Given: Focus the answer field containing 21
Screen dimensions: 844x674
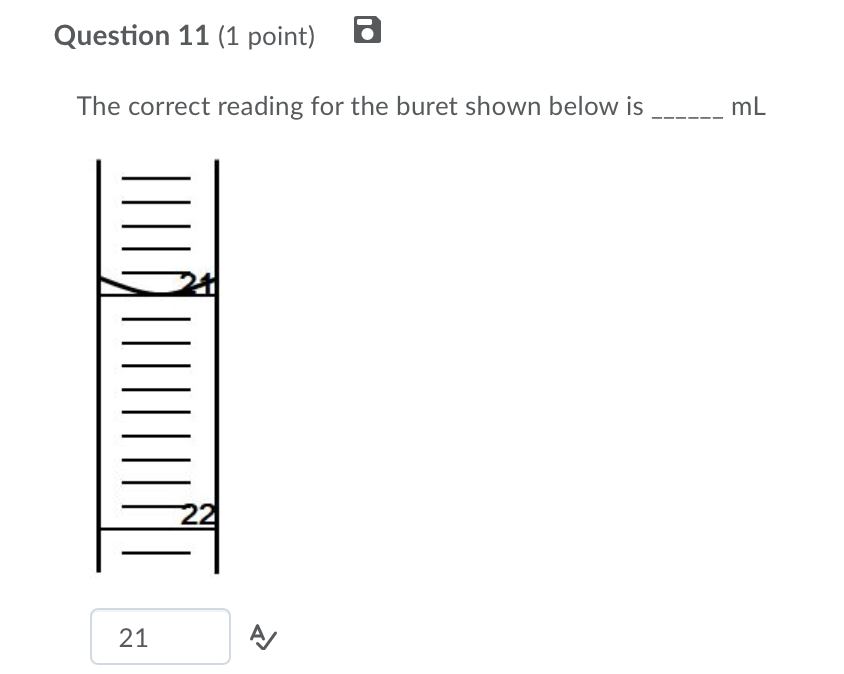Looking at the screenshot, I should tap(160, 636).
